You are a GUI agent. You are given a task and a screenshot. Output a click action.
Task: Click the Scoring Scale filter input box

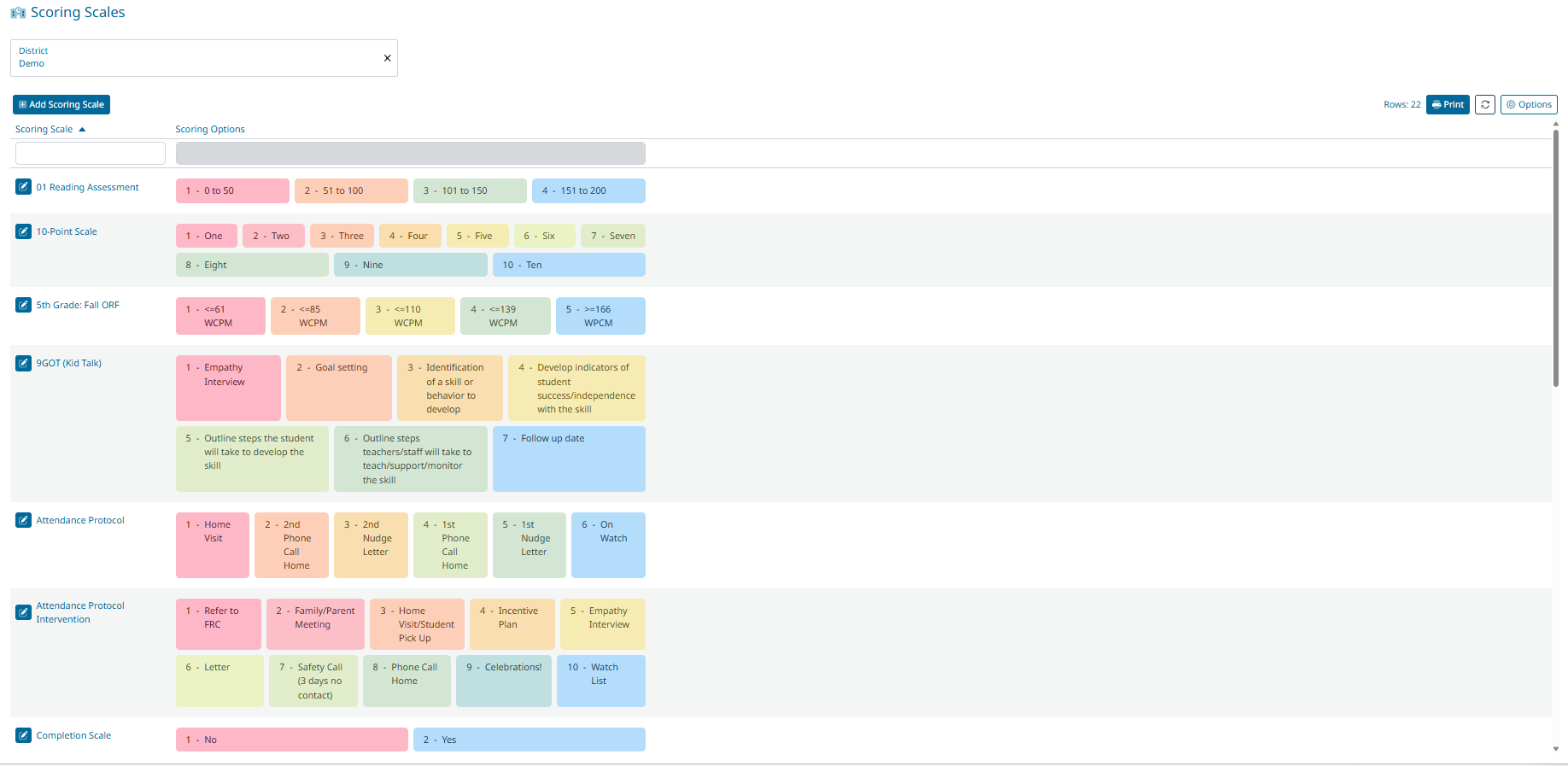(x=91, y=154)
